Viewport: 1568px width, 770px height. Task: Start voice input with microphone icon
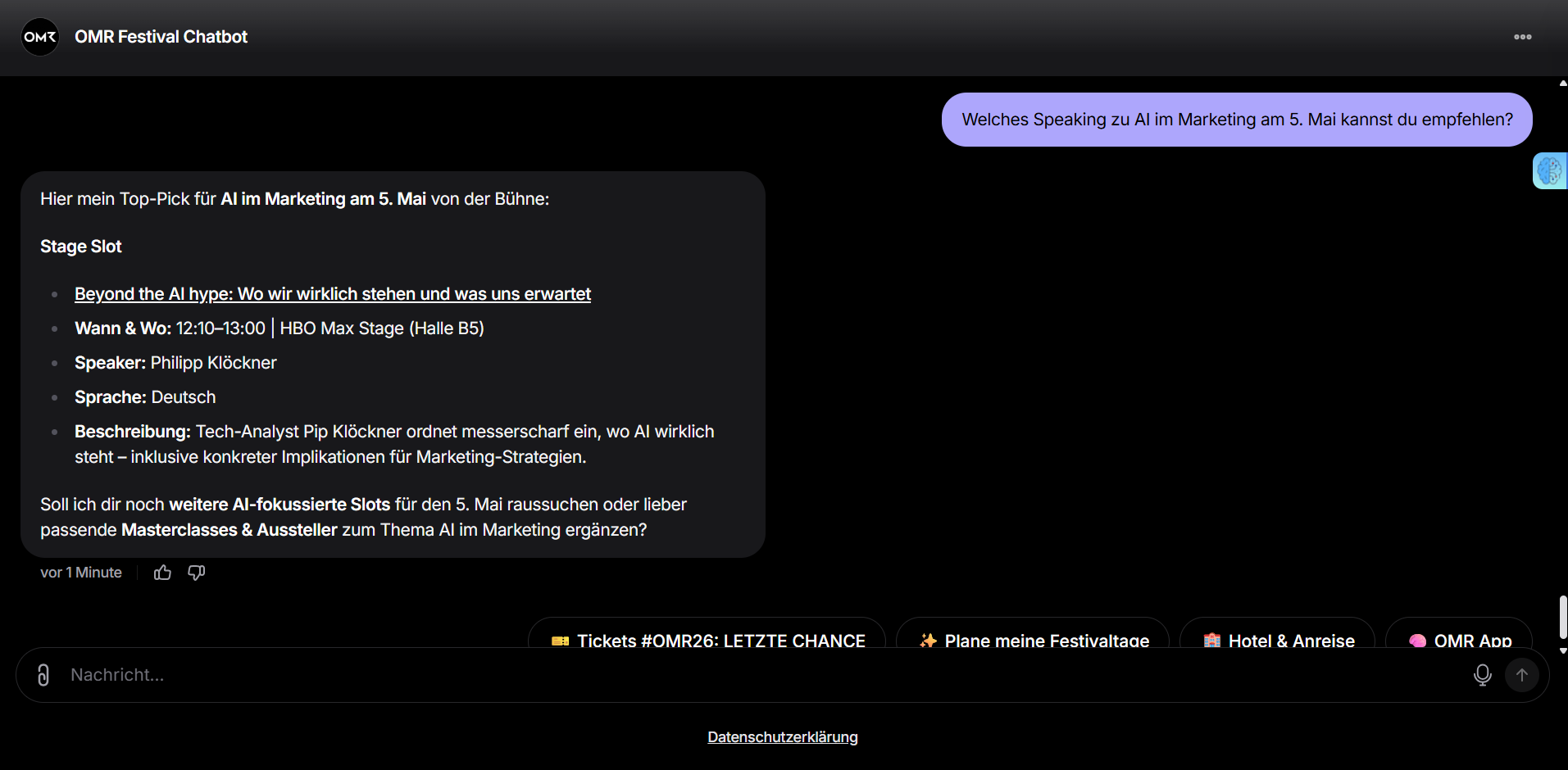[x=1483, y=675]
